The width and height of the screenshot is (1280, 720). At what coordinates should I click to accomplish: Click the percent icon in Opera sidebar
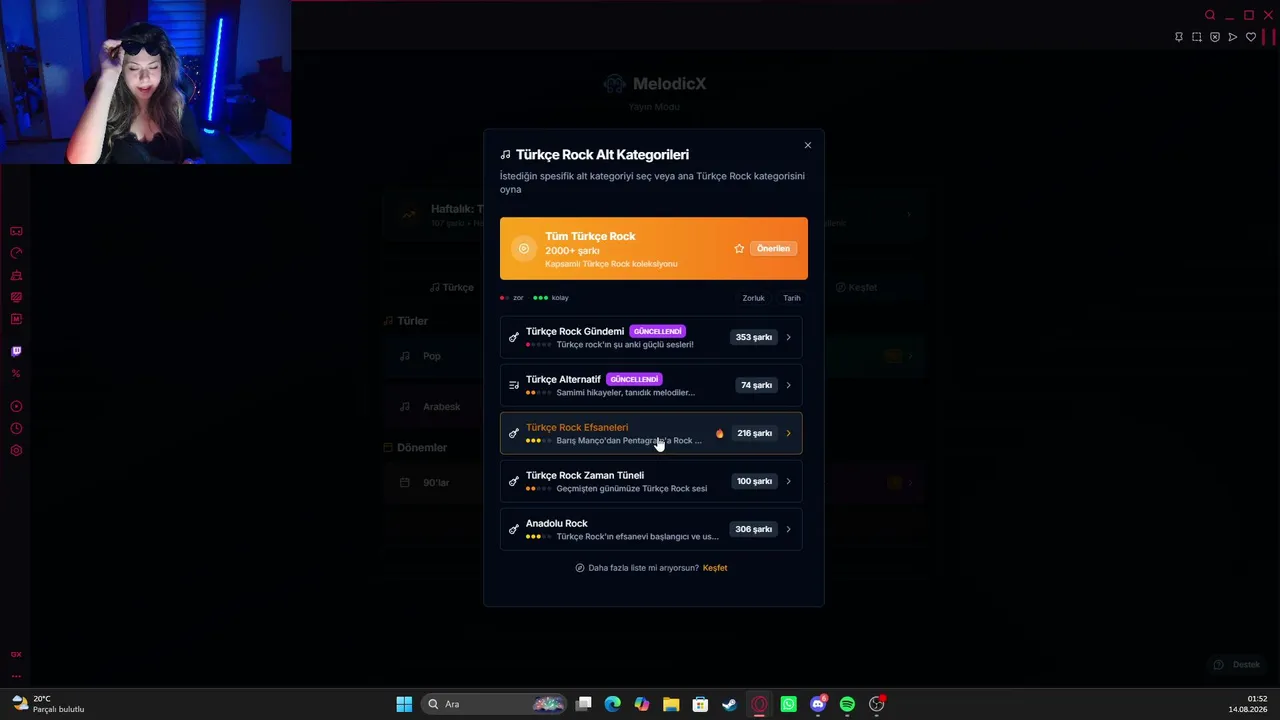point(16,373)
